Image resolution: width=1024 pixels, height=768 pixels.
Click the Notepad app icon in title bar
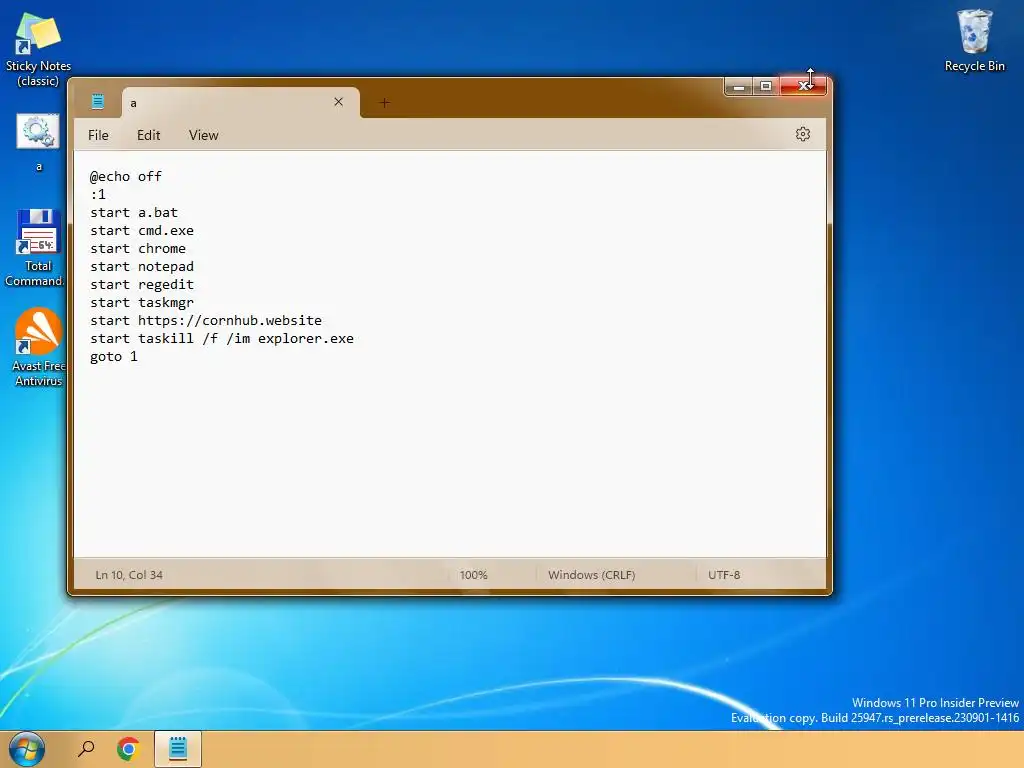coord(98,101)
